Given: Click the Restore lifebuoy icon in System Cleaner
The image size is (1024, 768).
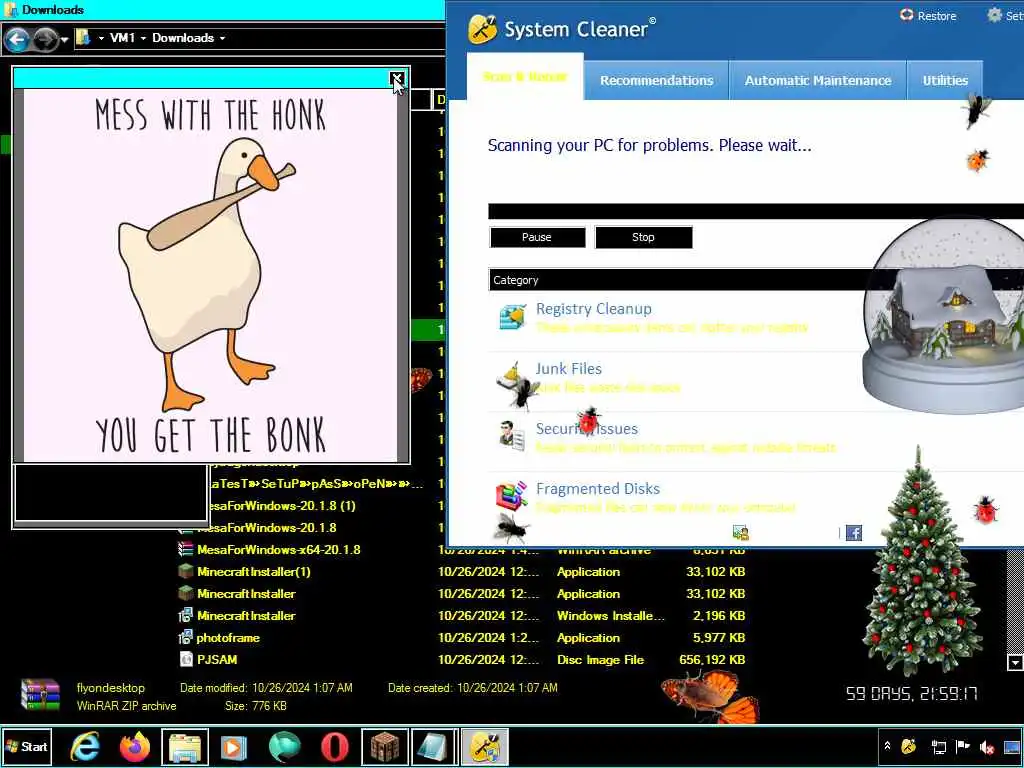Looking at the screenshot, I should [906, 15].
